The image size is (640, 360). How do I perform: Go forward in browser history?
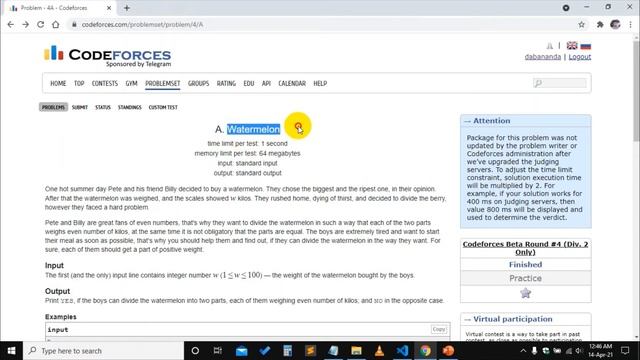(x=25, y=24)
